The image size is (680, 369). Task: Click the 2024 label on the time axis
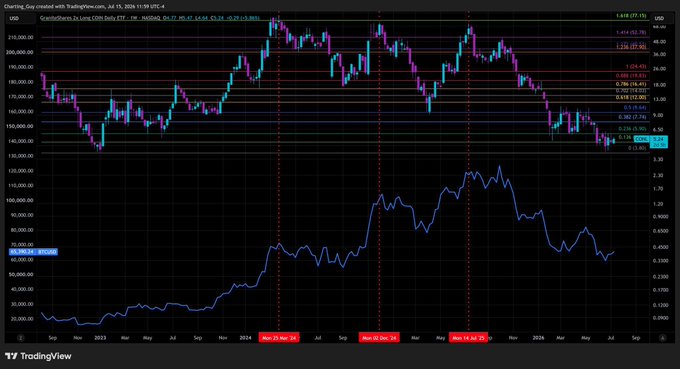245,338
